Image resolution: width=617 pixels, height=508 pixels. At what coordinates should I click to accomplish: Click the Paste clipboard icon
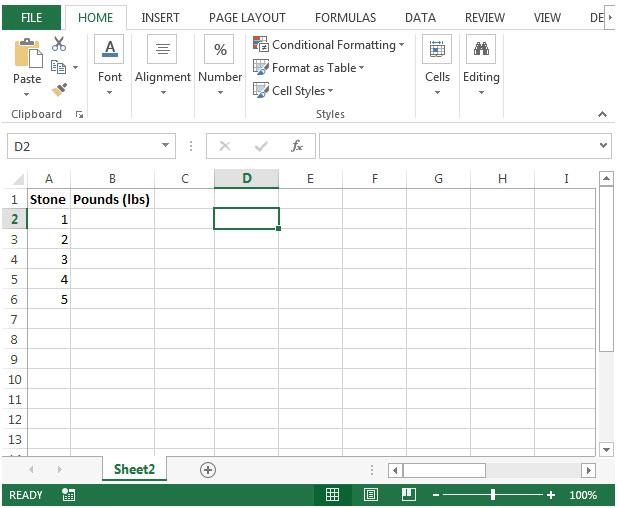[x=28, y=54]
